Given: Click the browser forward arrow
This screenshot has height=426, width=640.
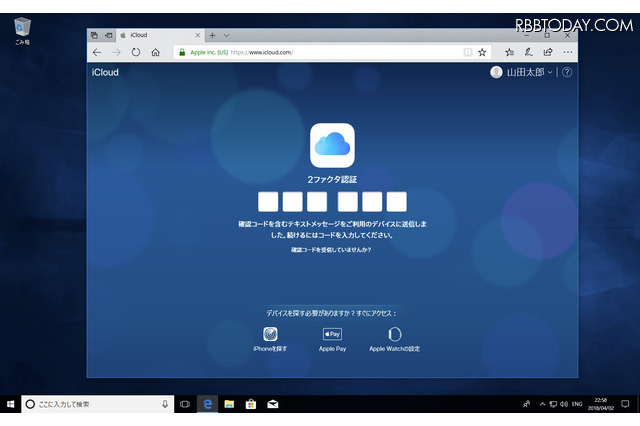Looking at the screenshot, I should click(116, 52).
